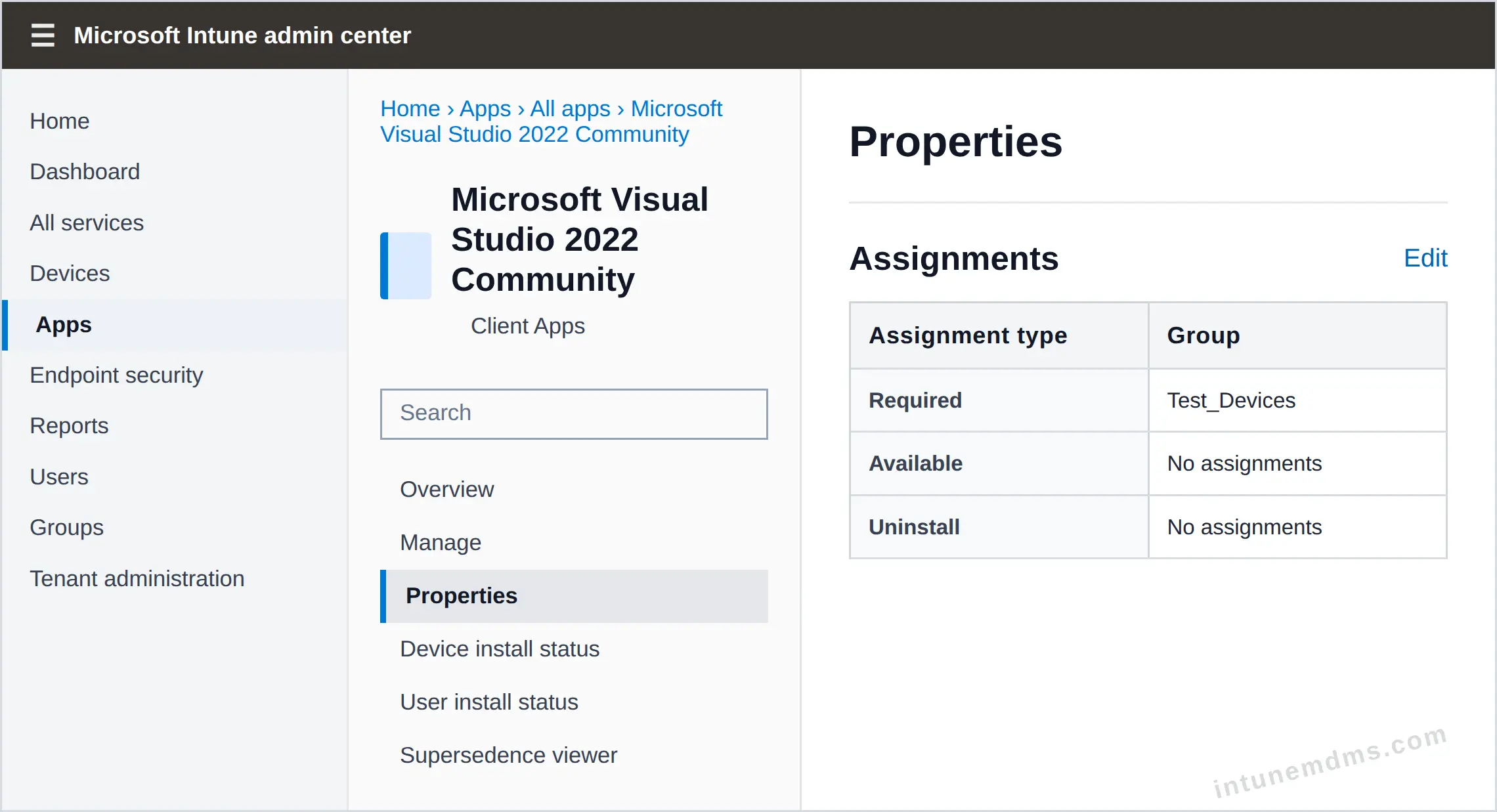The height and width of the screenshot is (812, 1497).
Task: Open Endpoint security in the sidebar
Action: point(117,375)
